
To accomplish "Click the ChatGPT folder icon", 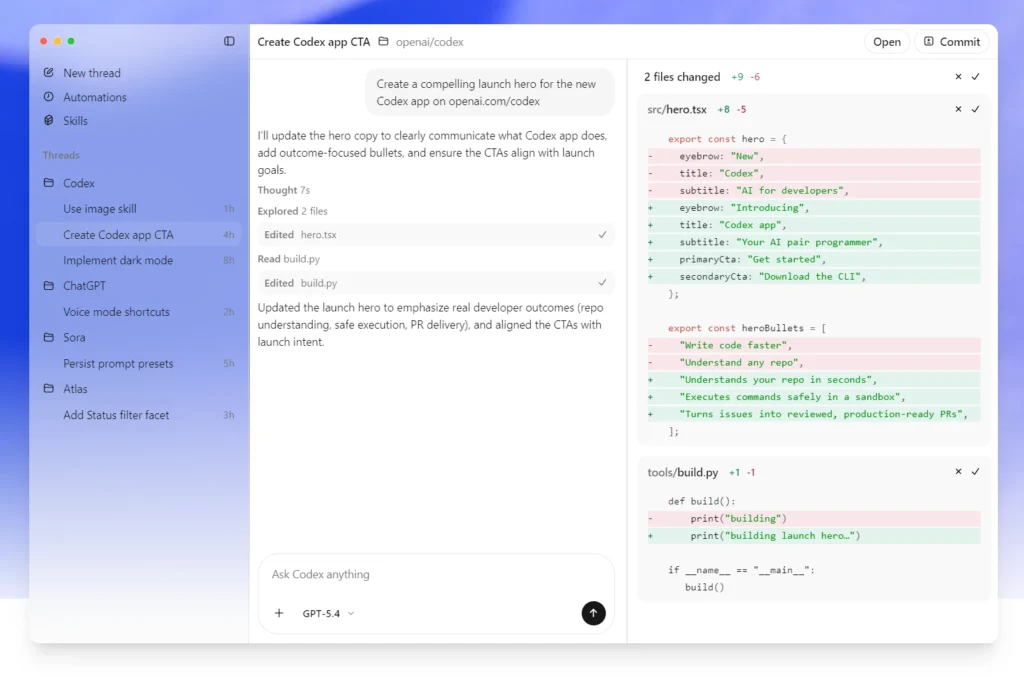I will [x=48, y=285].
